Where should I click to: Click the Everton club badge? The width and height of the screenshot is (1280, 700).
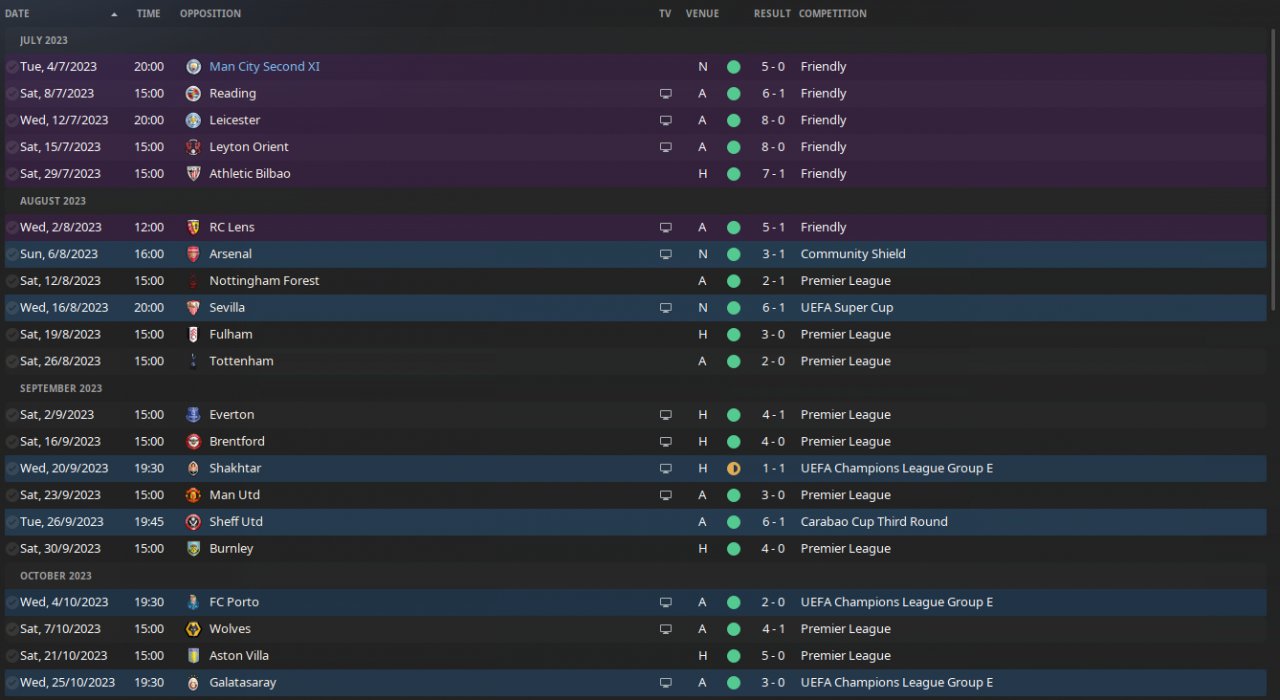click(194, 415)
